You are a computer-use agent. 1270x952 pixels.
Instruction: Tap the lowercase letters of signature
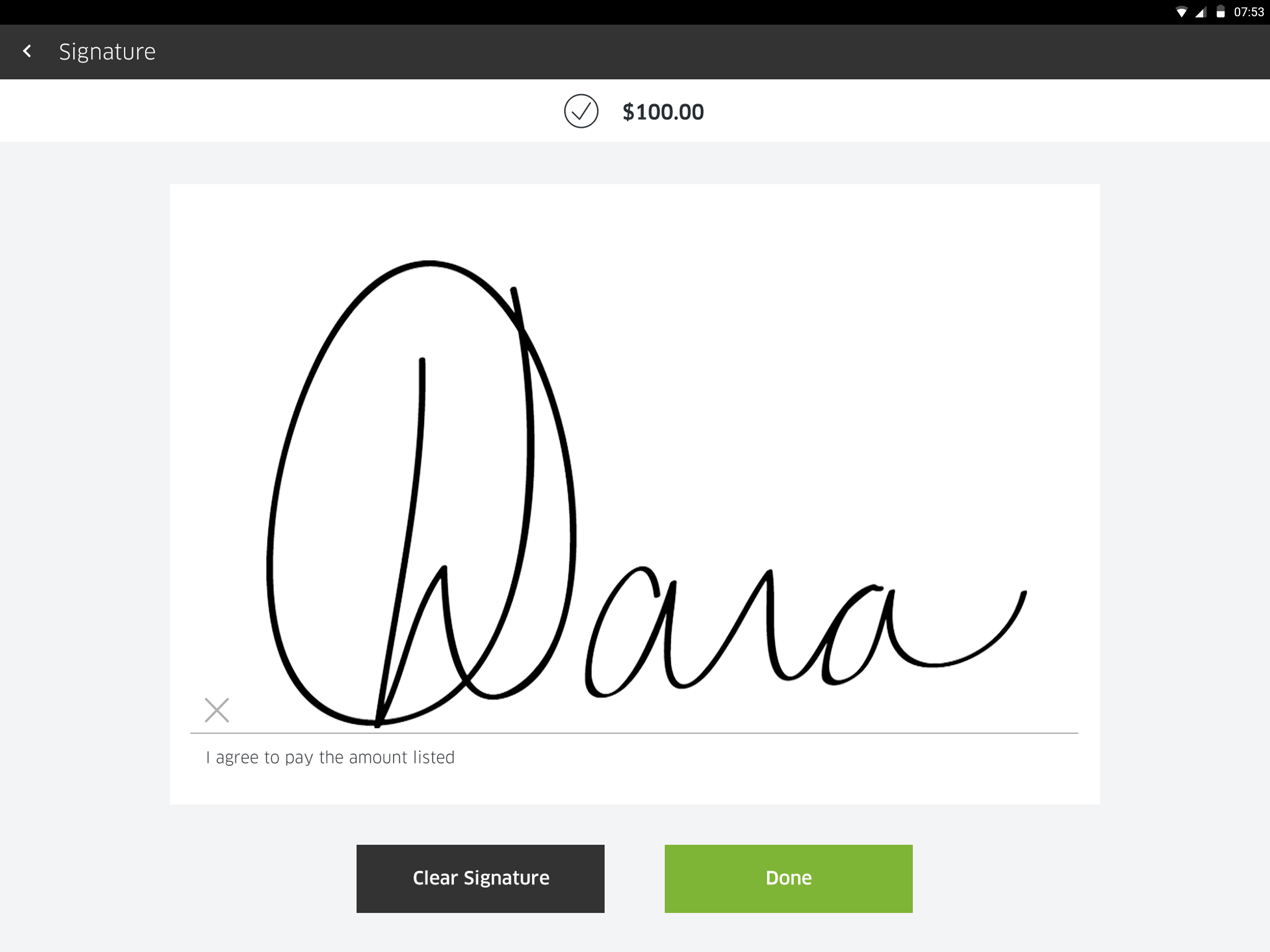(741, 632)
